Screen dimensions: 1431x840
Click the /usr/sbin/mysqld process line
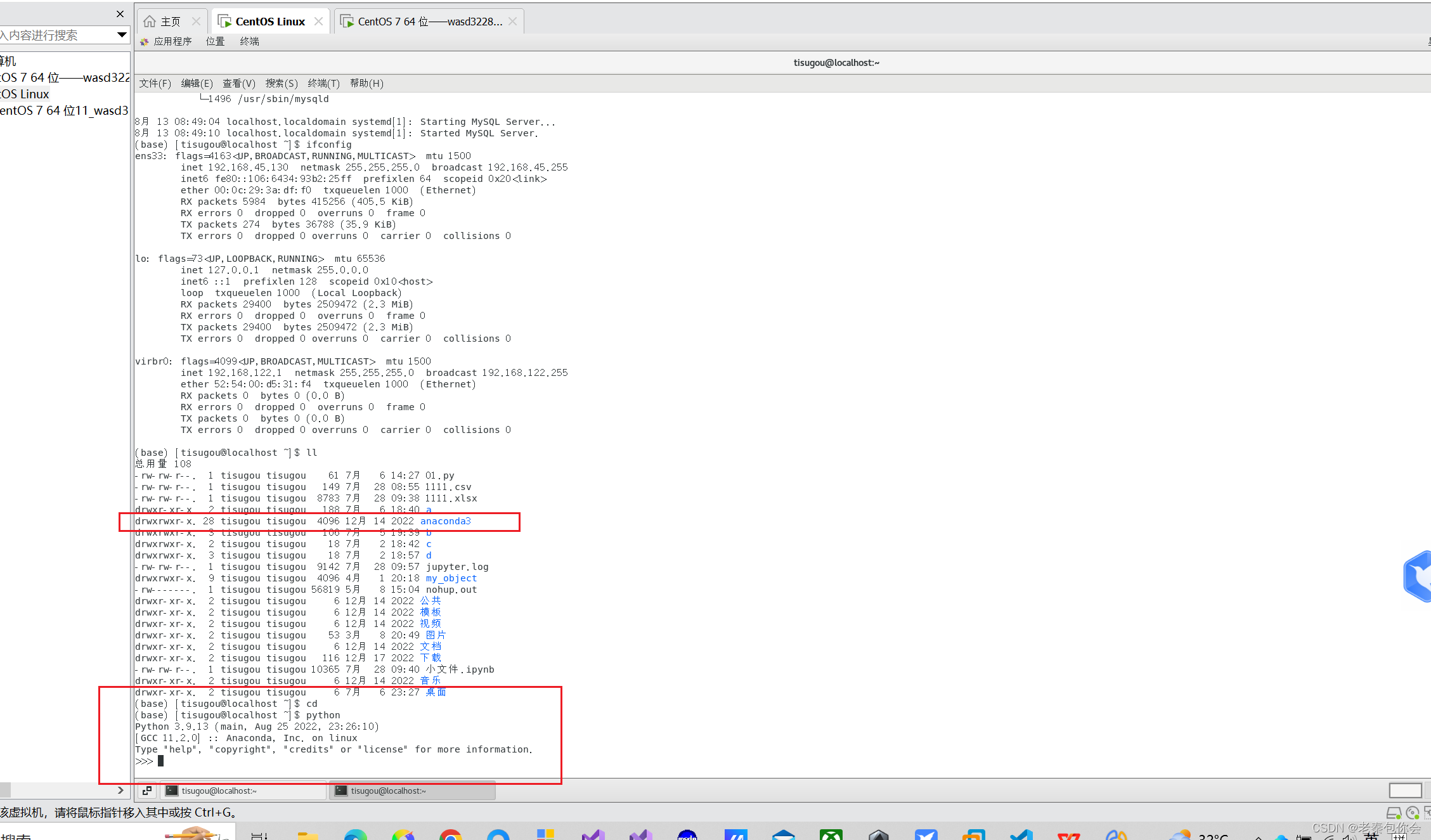click(x=265, y=99)
